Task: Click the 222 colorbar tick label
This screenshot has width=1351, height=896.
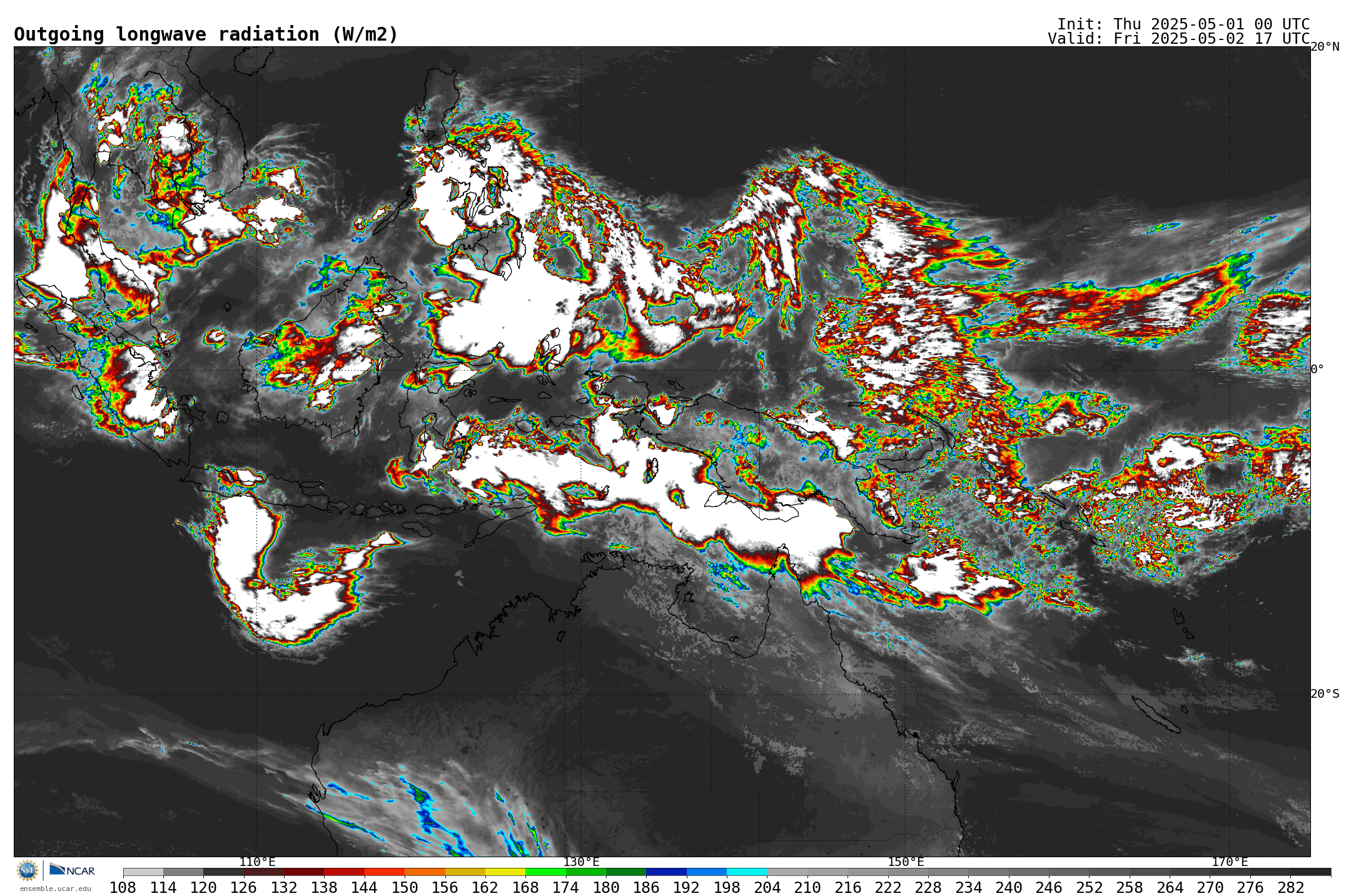Action: (888, 888)
